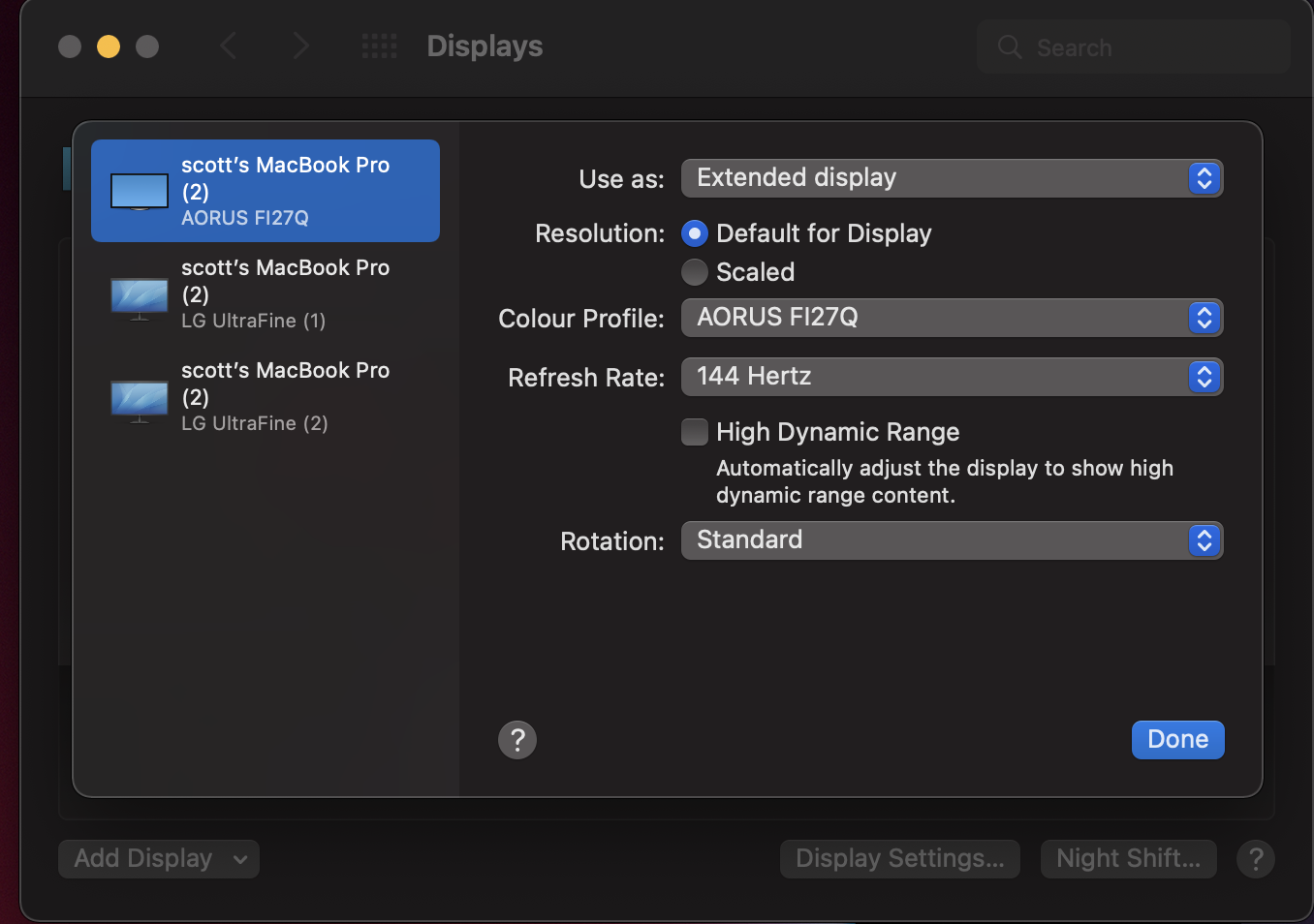
Task: Open the Colour Profile dropdown
Action: pos(952,318)
